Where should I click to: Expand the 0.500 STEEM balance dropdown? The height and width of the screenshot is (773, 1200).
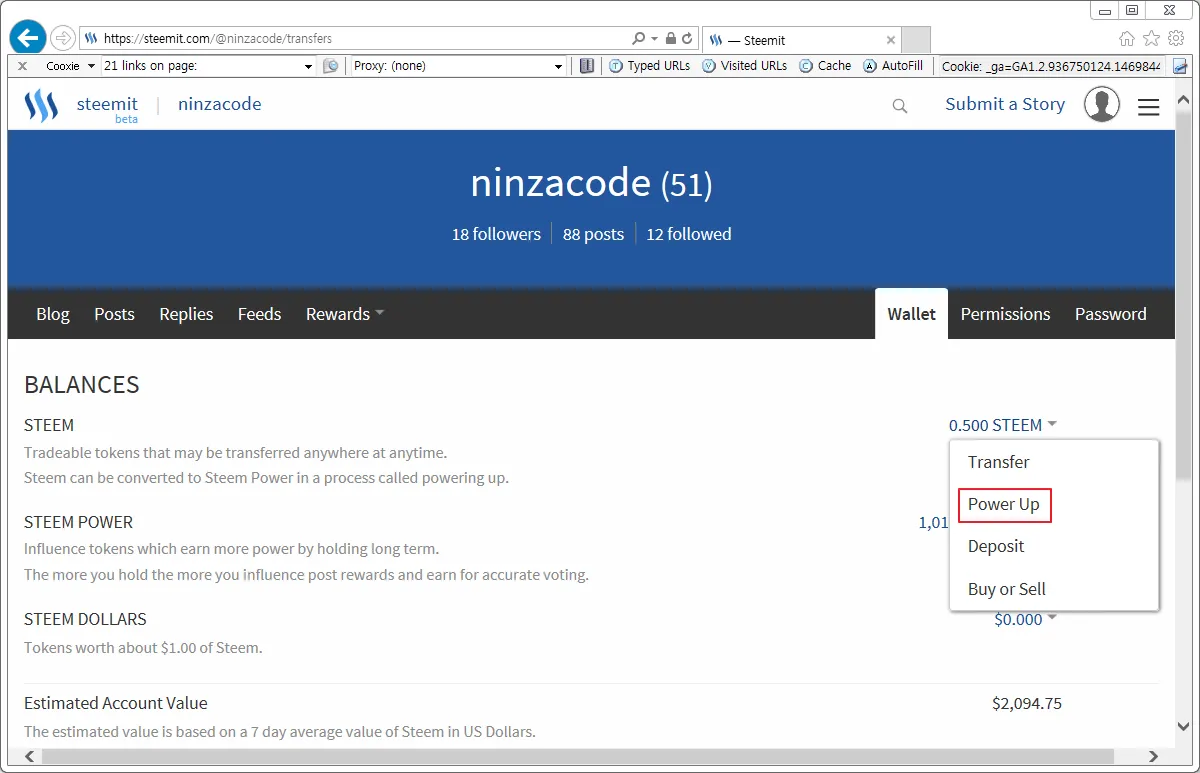coord(1002,425)
